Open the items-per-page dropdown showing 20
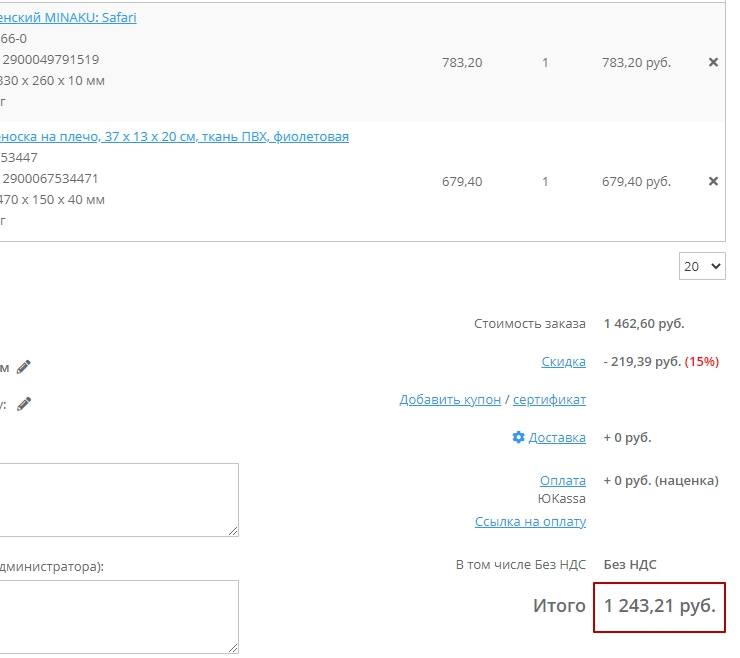Viewport: 740px width, 658px height. pyautogui.click(x=702, y=267)
